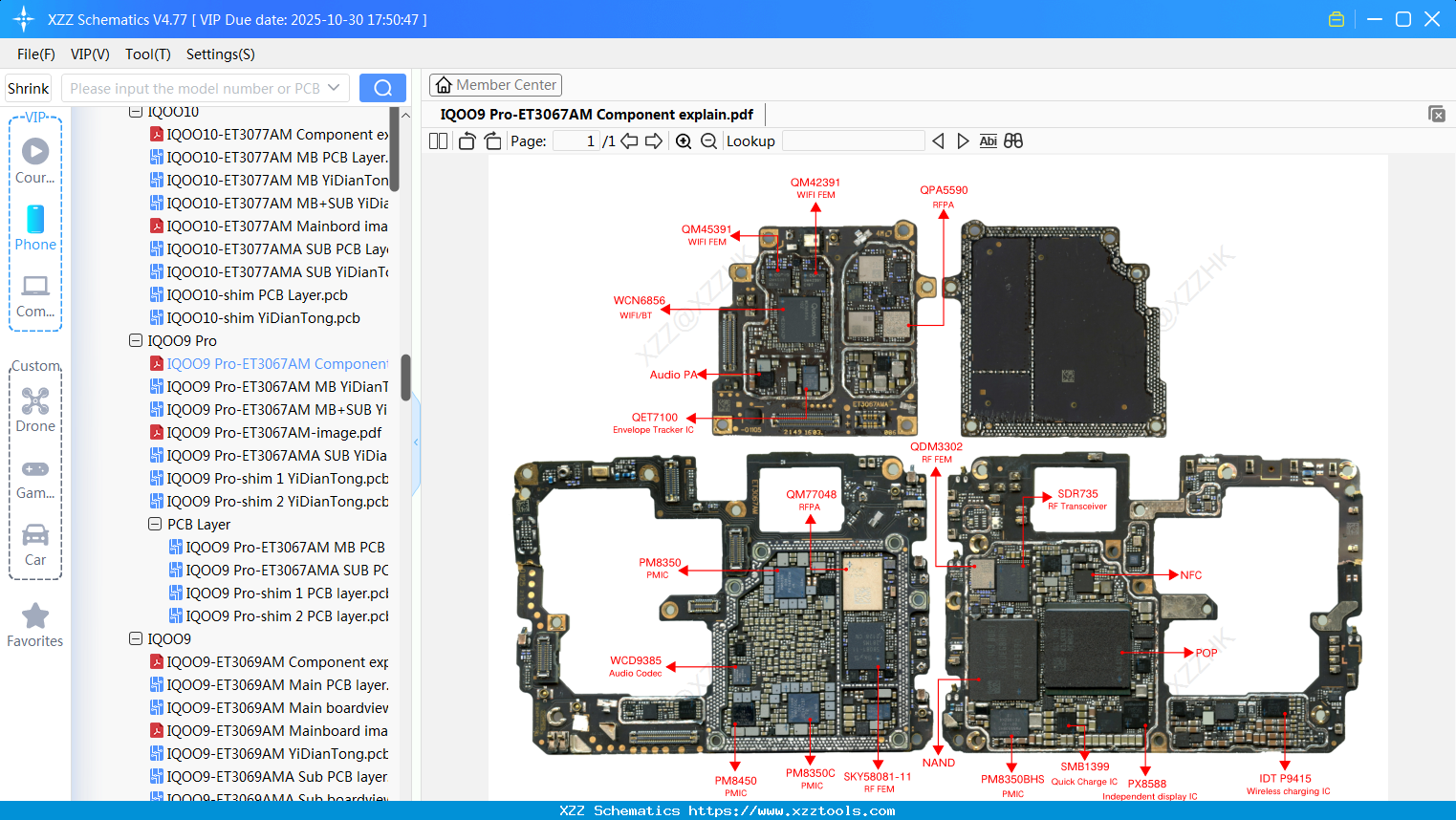Viewport: 1456px width, 820px height.
Task: Click the Shrink button
Action: (27, 87)
